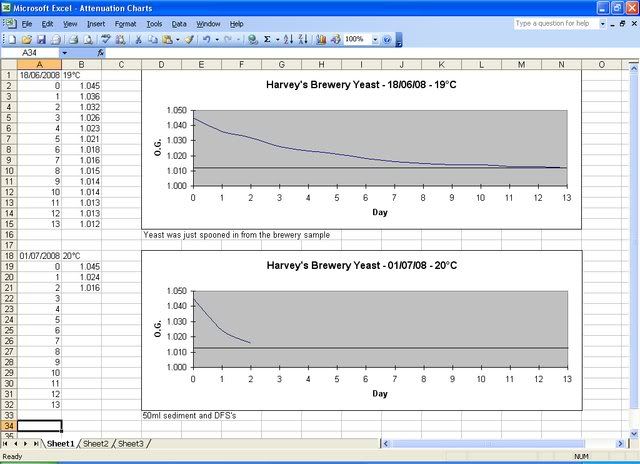This screenshot has width=640, height=464.
Task: Open the Name Box dropdown arrow
Action: (x=64, y=53)
